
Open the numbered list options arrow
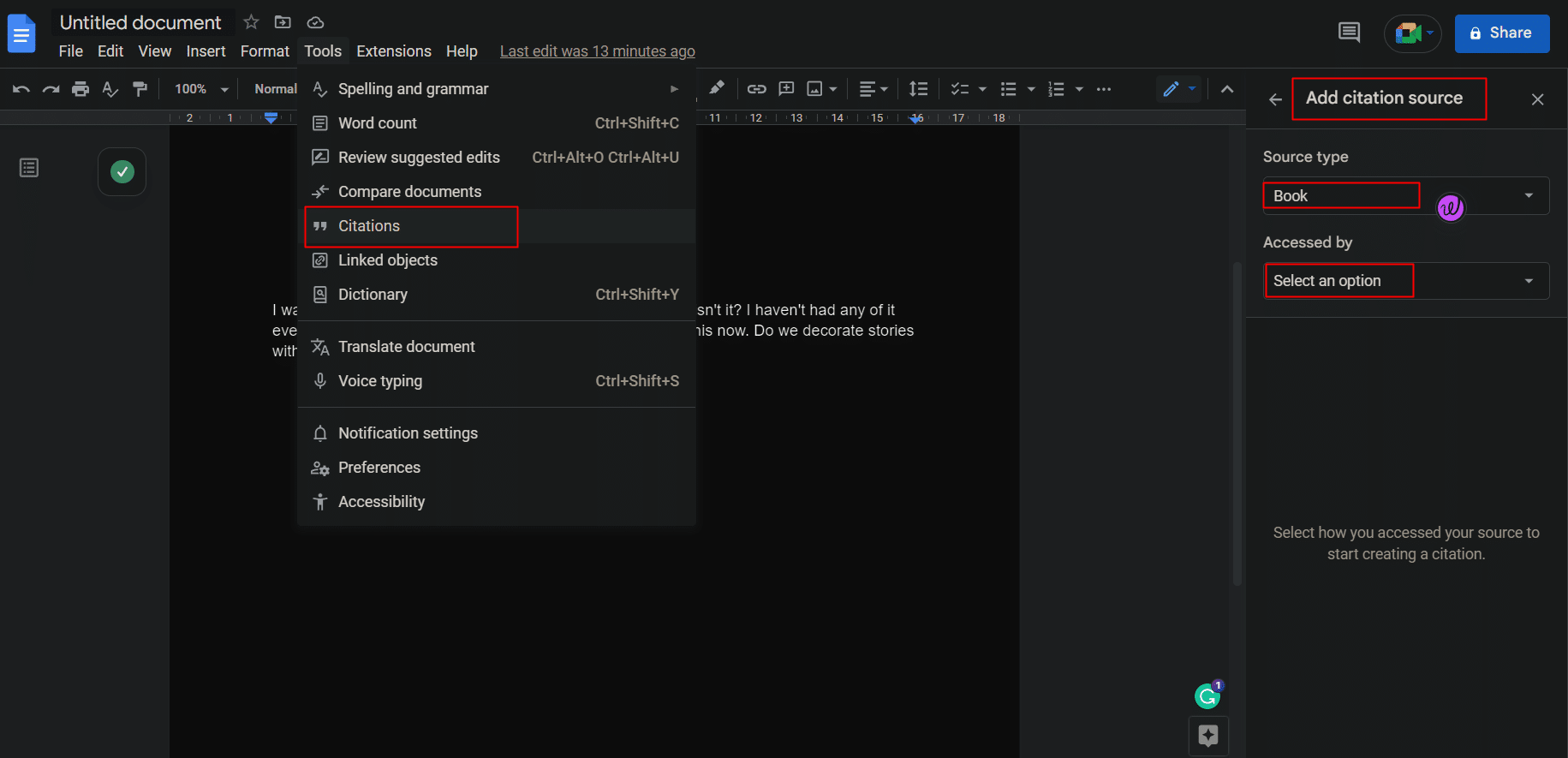[1079, 89]
